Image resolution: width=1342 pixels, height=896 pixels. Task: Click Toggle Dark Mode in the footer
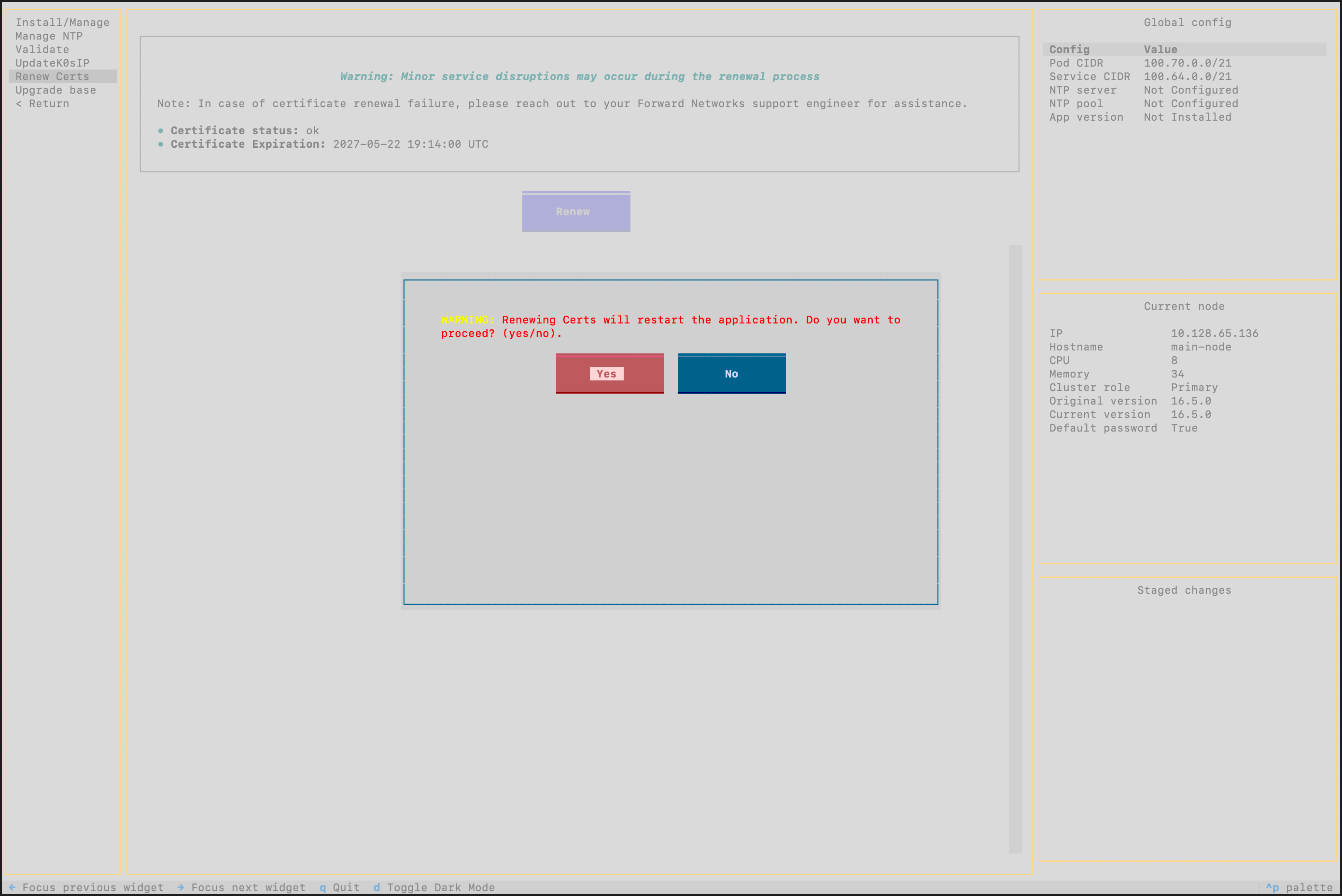pos(434,887)
